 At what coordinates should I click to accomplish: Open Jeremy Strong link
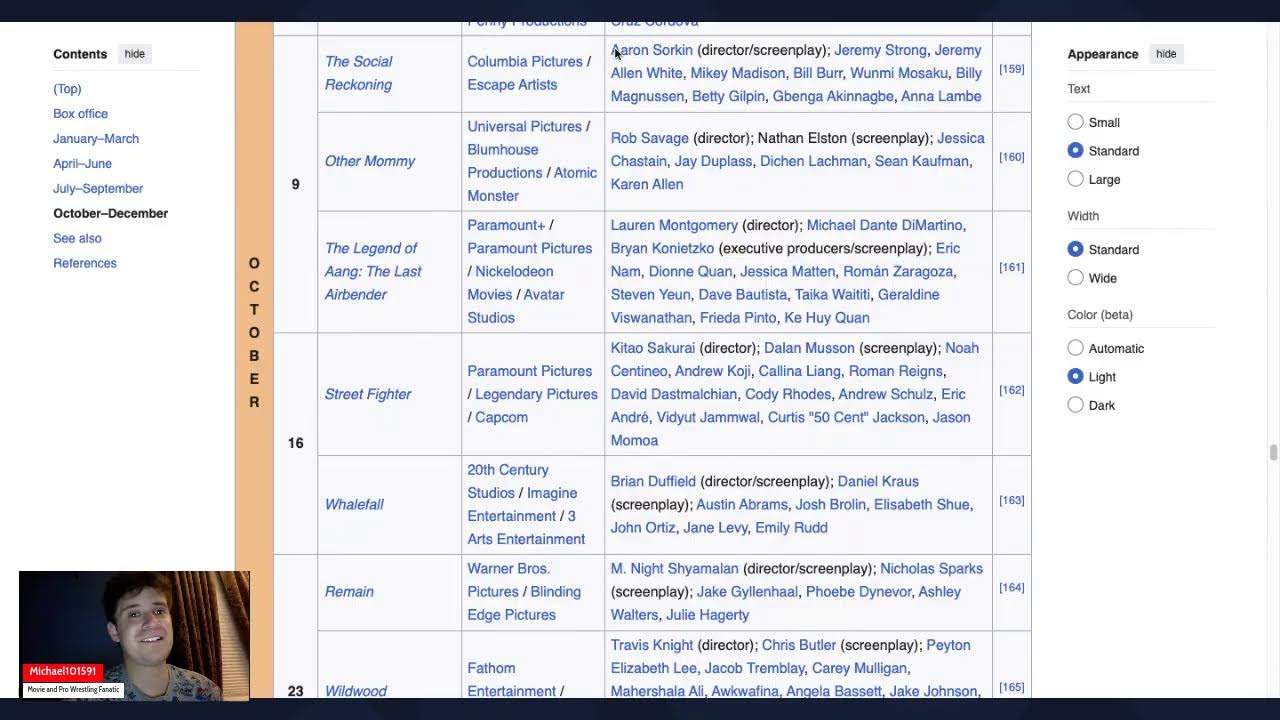pyautogui.click(x=880, y=50)
